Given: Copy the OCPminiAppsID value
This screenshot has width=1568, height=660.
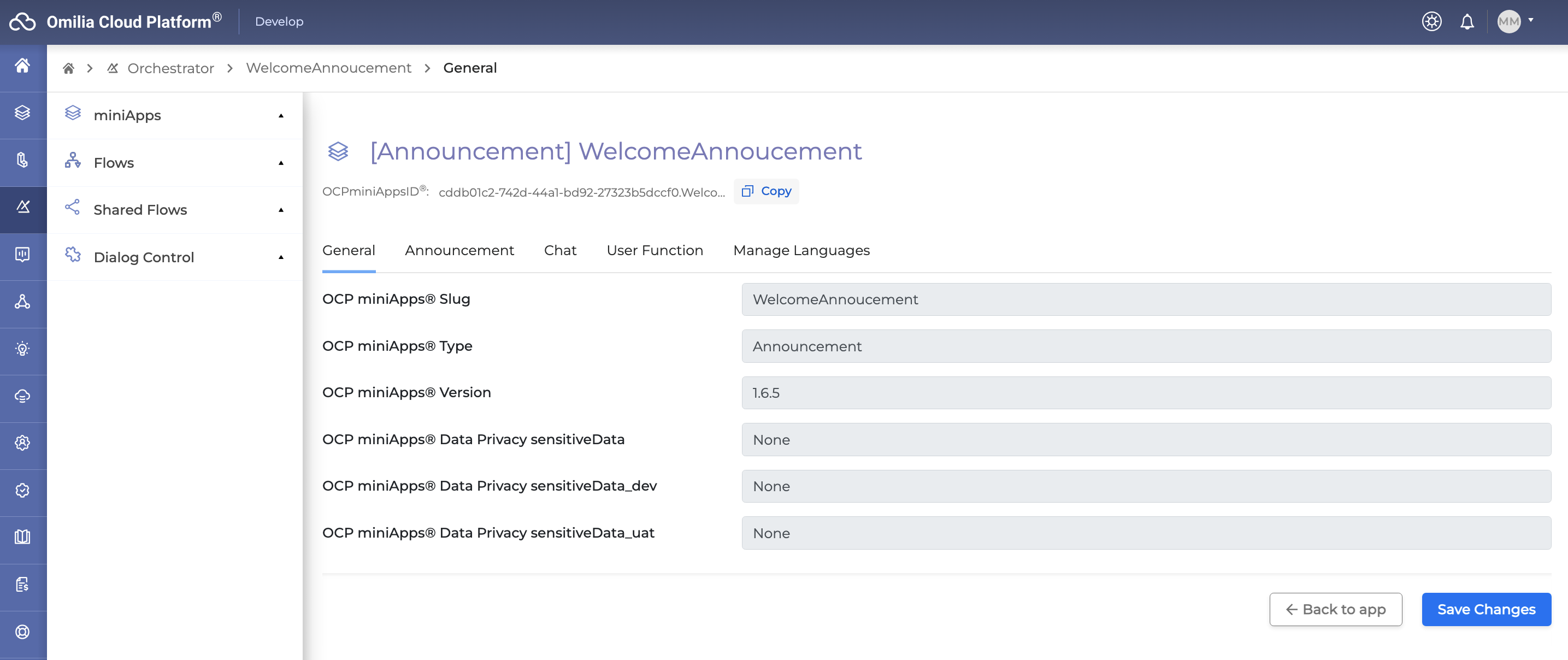Looking at the screenshot, I should coord(767,191).
